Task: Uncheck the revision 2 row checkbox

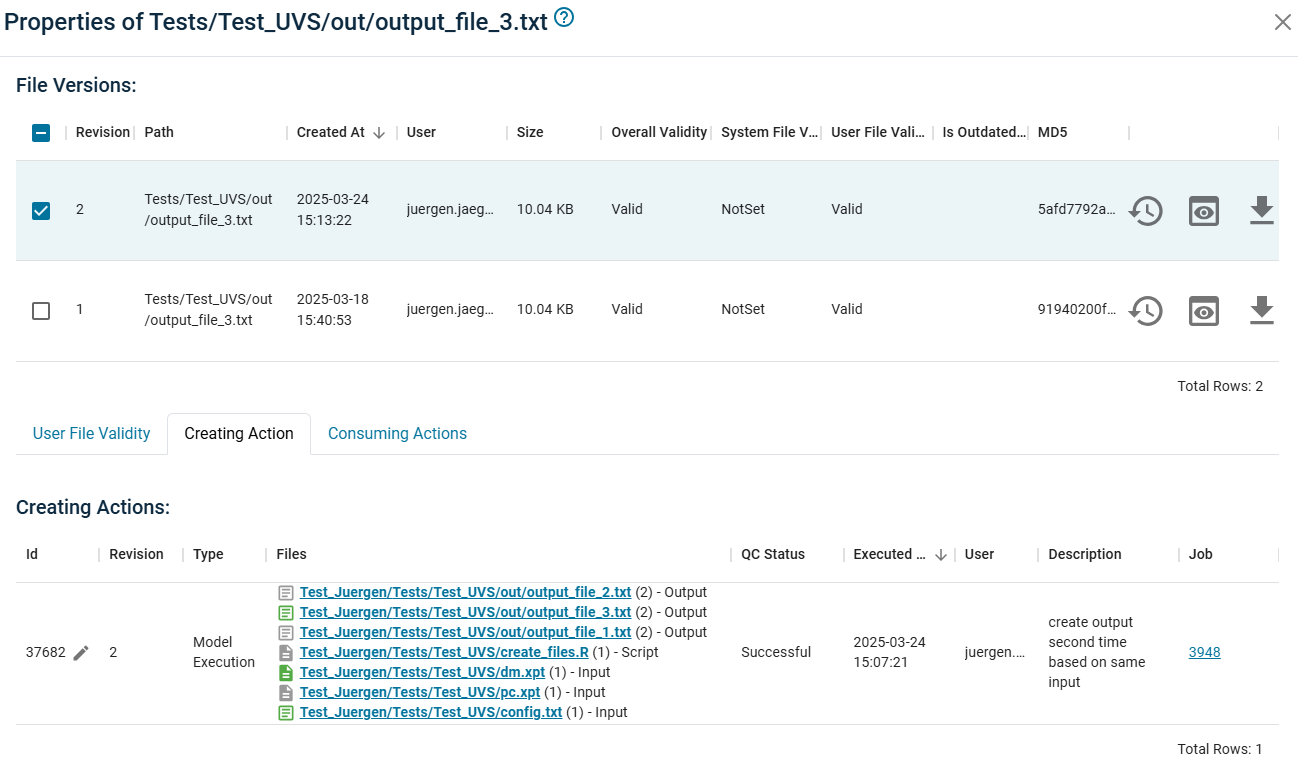Action: (x=41, y=211)
